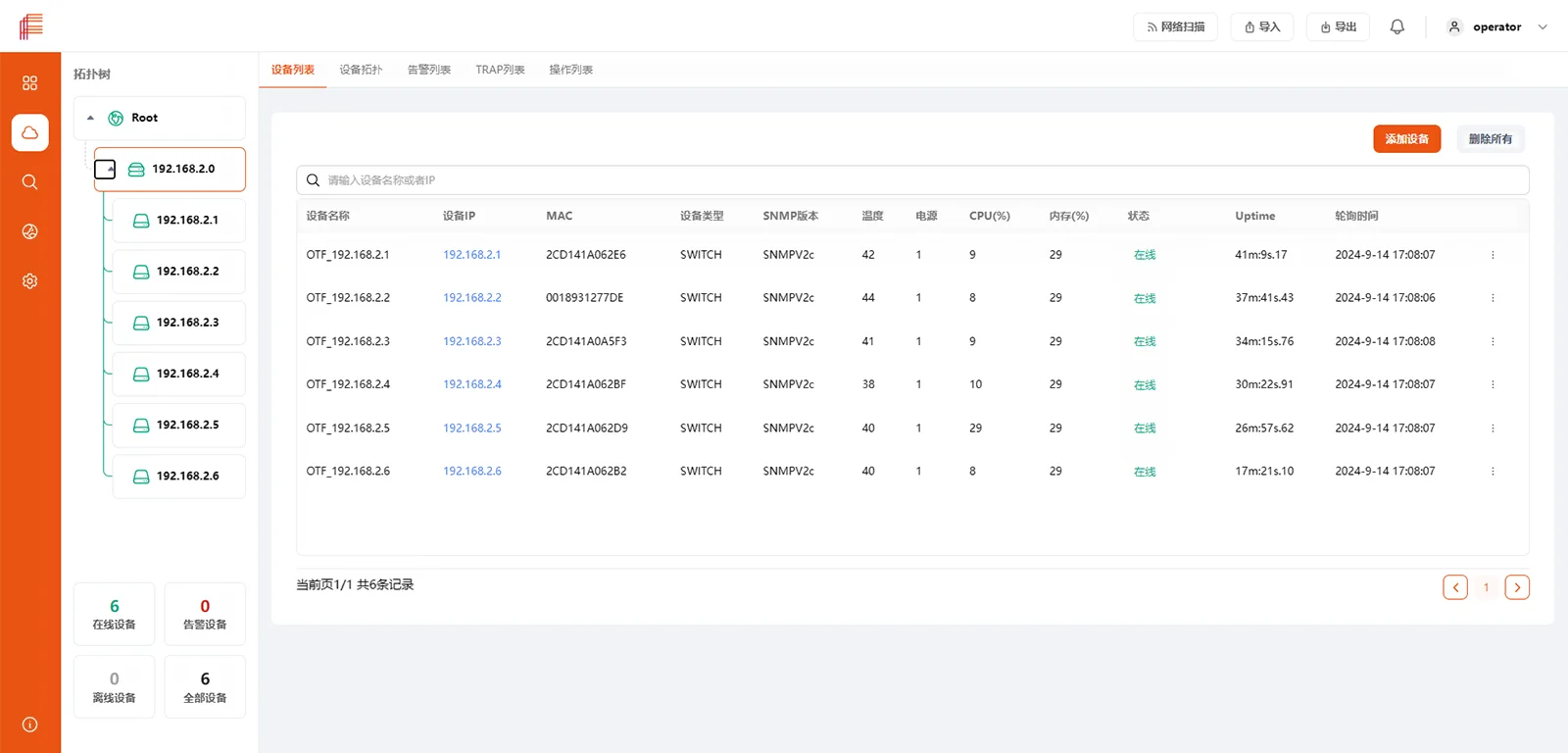The image size is (1568, 753).
Task: Open the dashboard grid icon in sidebar
Action: pos(29,83)
